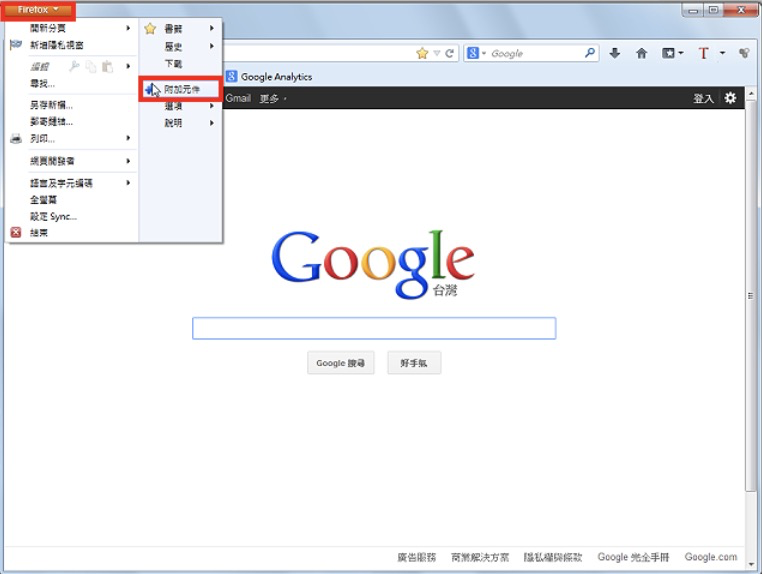Click the copy icon in the Edit row

pyautogui.click(x=91, y=67)
